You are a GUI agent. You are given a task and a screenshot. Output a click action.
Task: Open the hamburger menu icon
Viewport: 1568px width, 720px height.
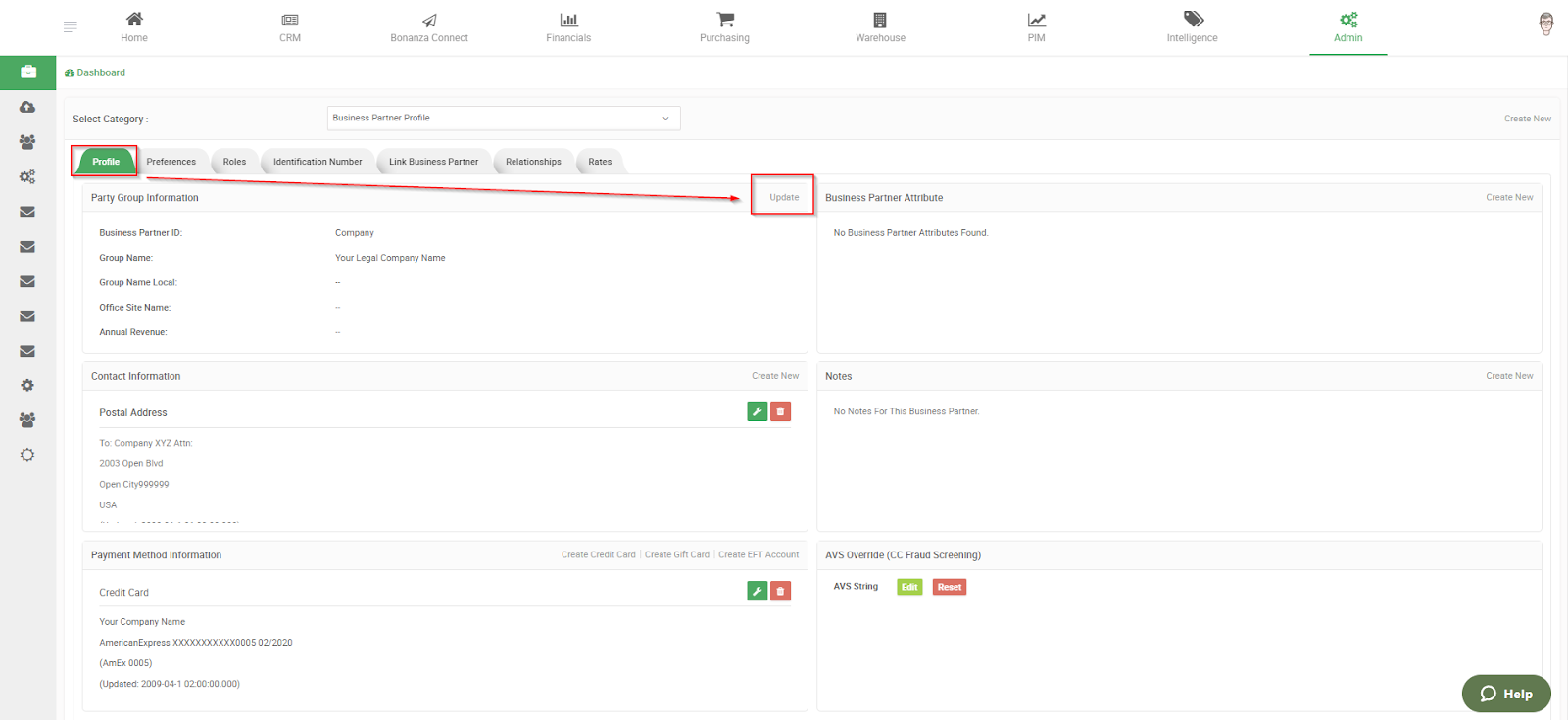[70, 27]
